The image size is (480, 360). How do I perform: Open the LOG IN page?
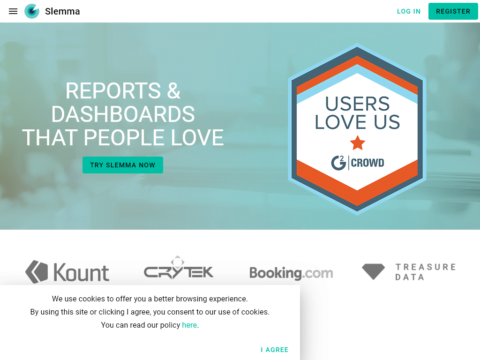(x=409, y=11)
